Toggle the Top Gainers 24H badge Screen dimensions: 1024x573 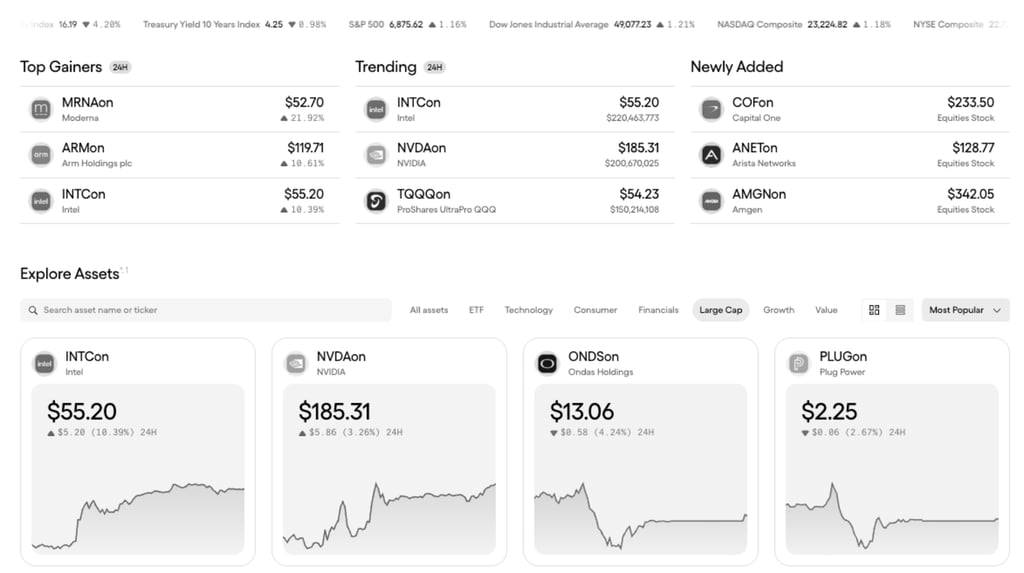point(120,67)
